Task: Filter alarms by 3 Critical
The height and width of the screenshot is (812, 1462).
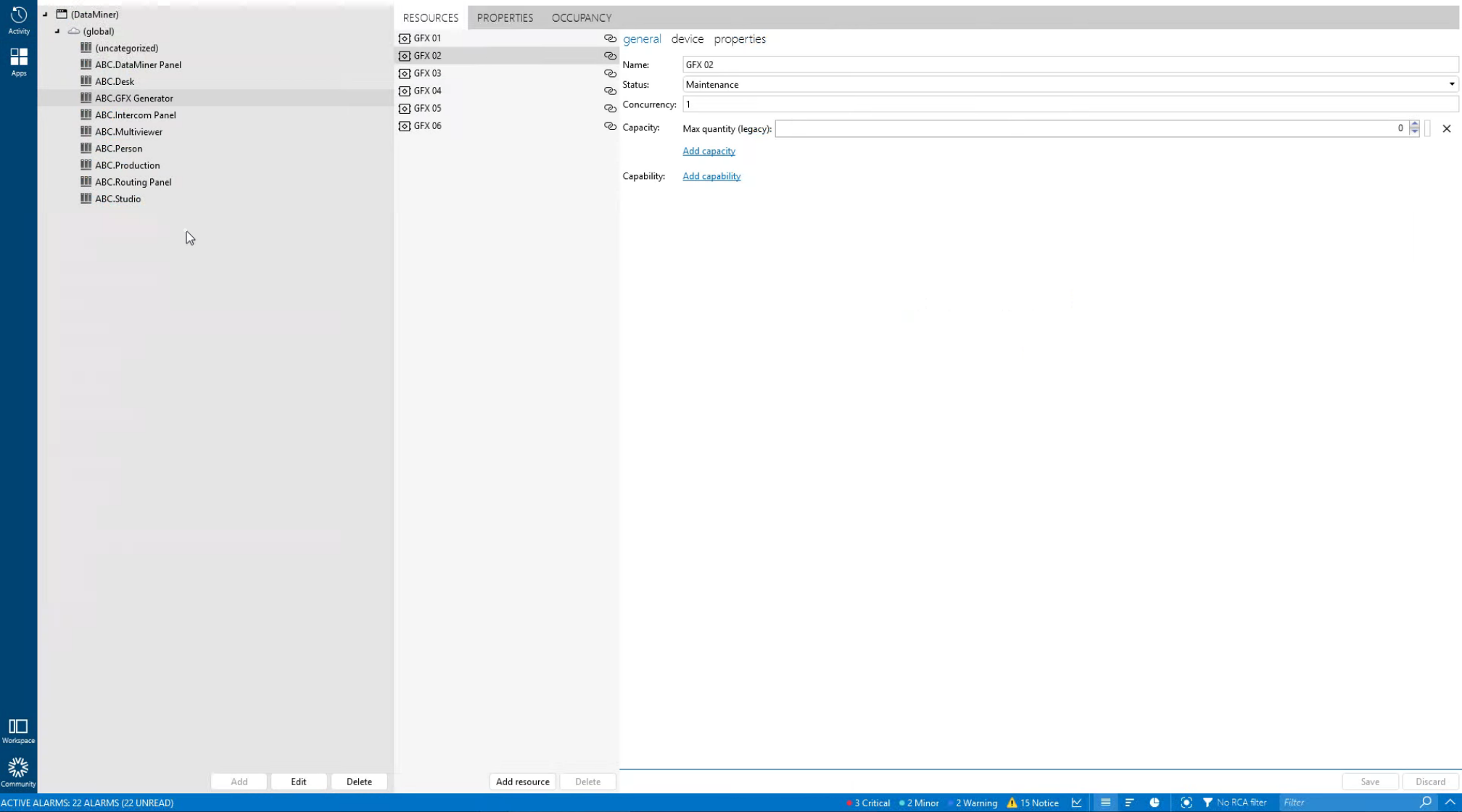Action: (868, 803)
